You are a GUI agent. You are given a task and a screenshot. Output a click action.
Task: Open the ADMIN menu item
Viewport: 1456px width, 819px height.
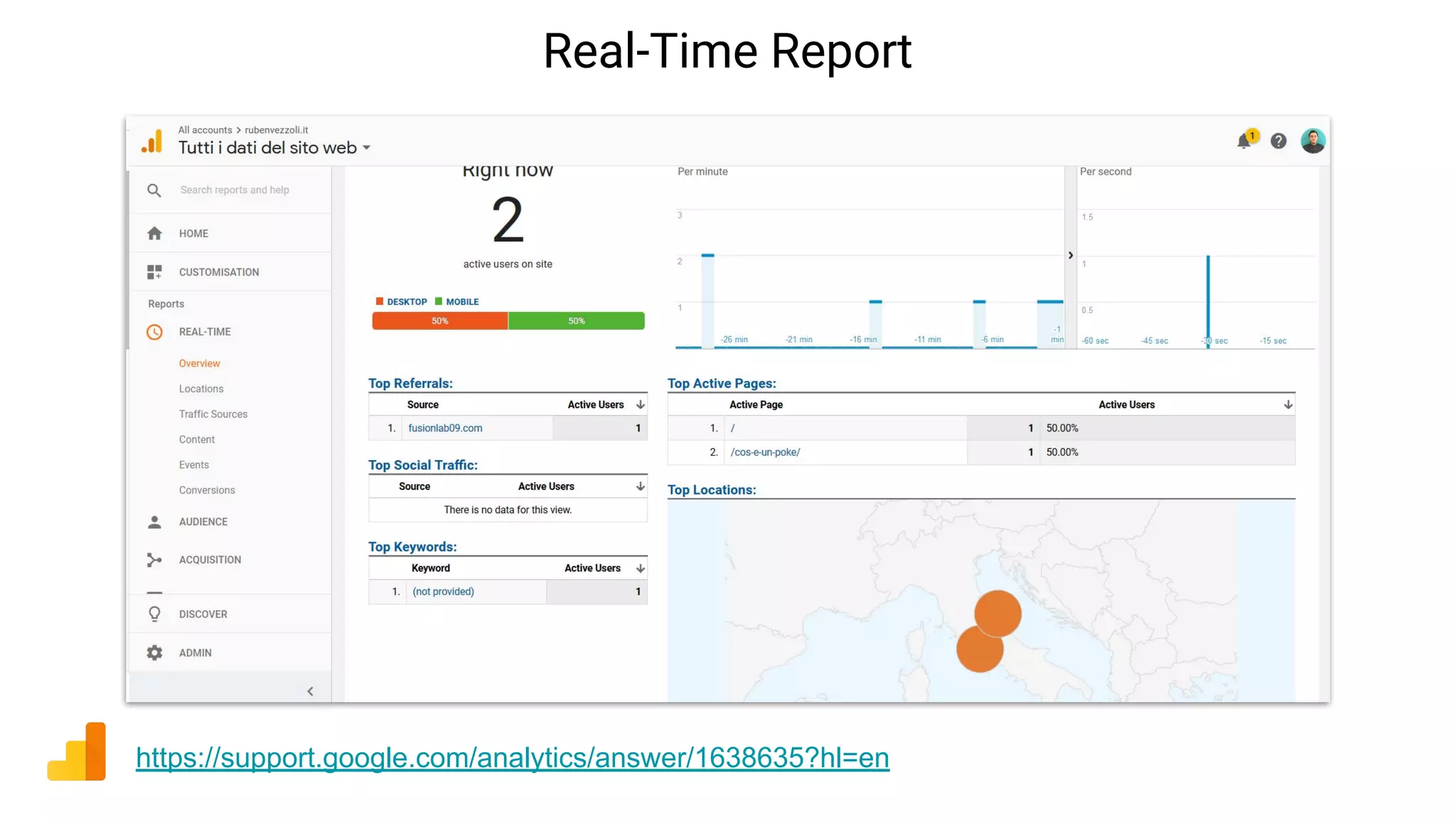(196, 653)
